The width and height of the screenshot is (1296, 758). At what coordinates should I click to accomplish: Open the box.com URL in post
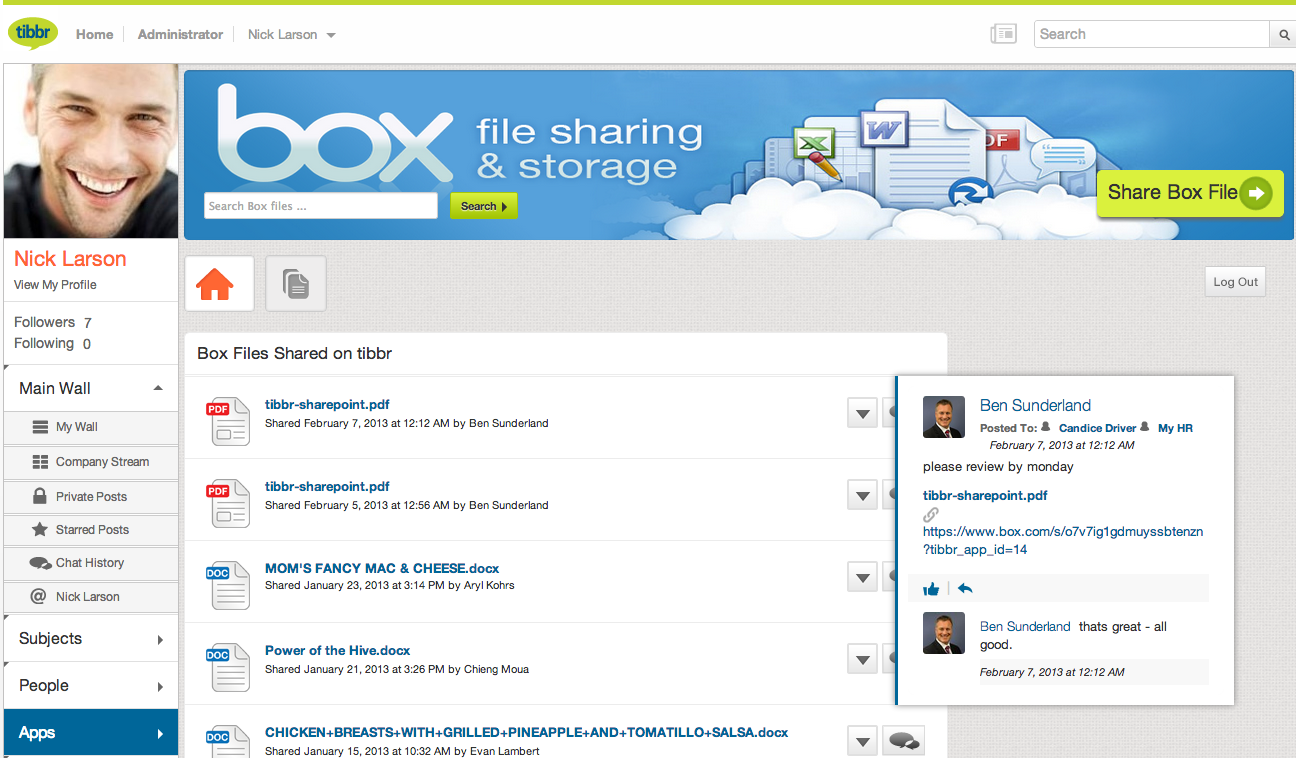point(1063,541)
